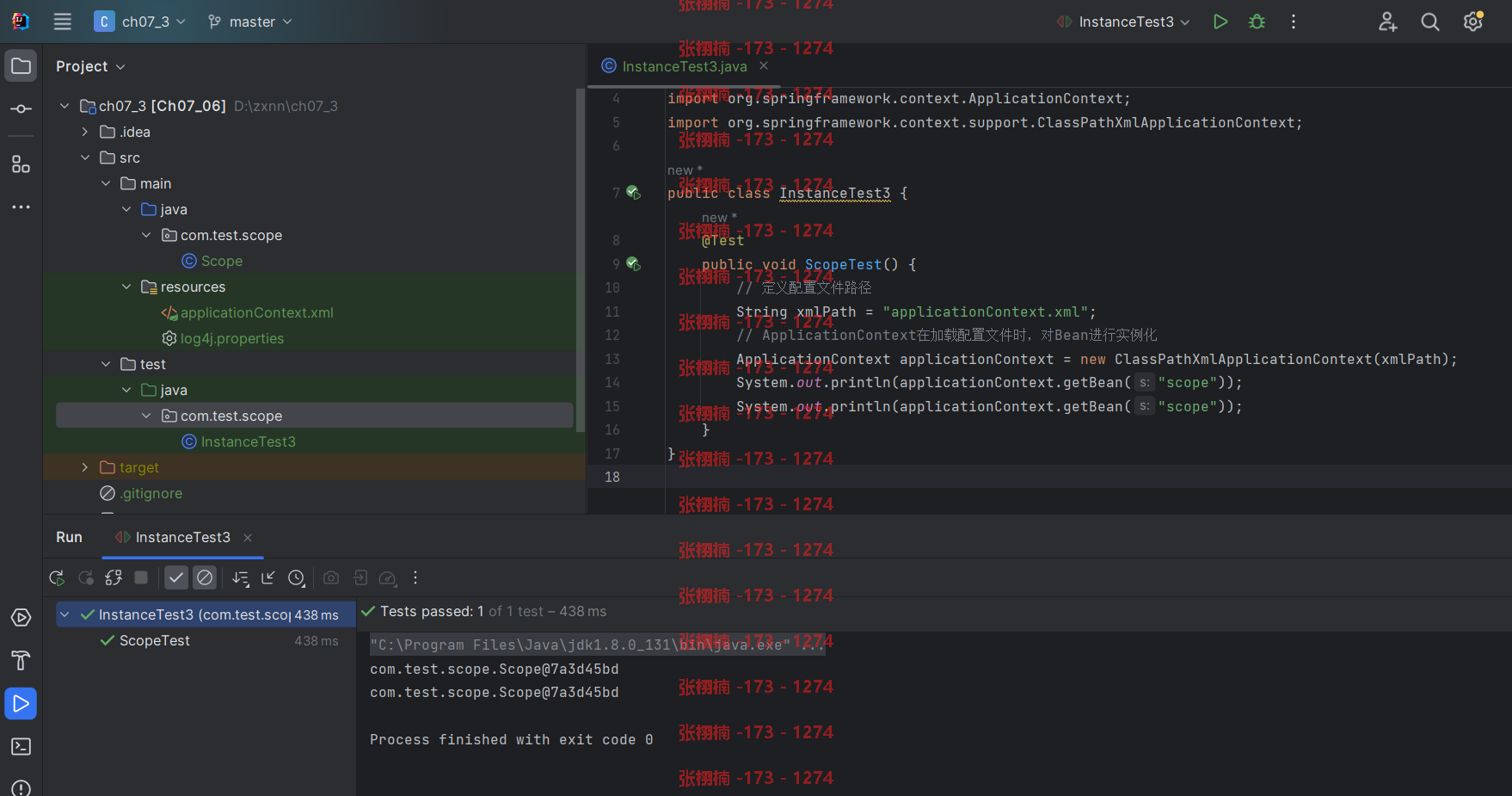Click the first Scope@7a3d45bd output line
Image resolution: width=1512 pixels, height=796 pixels.
point(495,669)
